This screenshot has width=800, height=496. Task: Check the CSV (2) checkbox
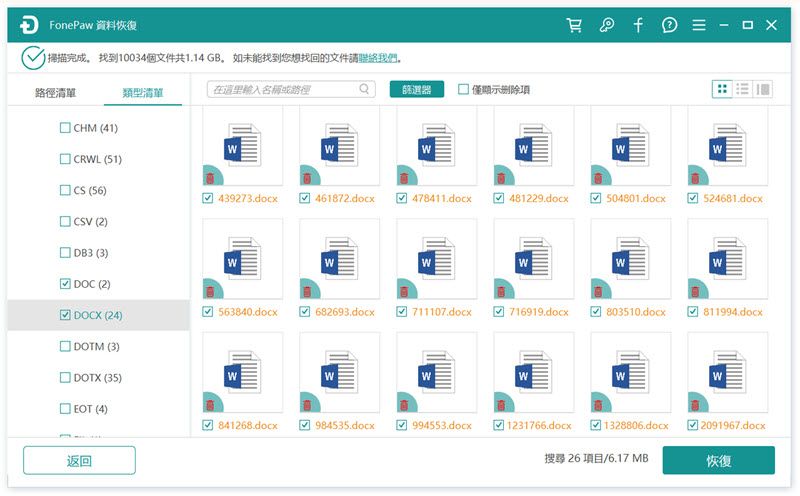click(x=65, y=221)
